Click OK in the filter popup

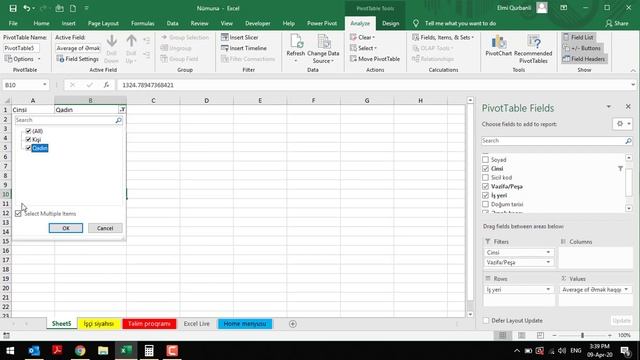[x=66, y=228]
